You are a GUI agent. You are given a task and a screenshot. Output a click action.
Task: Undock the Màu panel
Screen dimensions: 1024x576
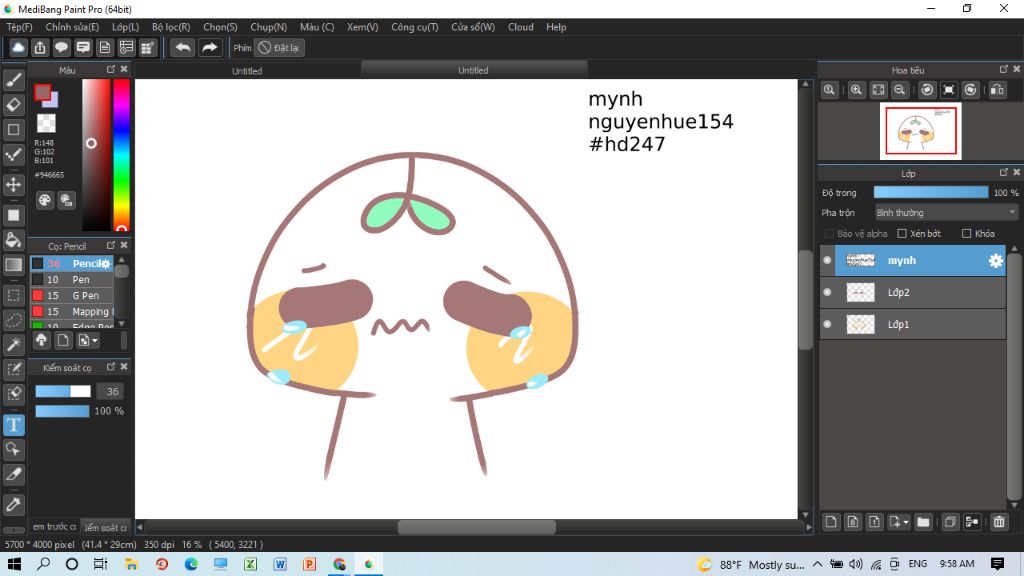pos(111,69)
